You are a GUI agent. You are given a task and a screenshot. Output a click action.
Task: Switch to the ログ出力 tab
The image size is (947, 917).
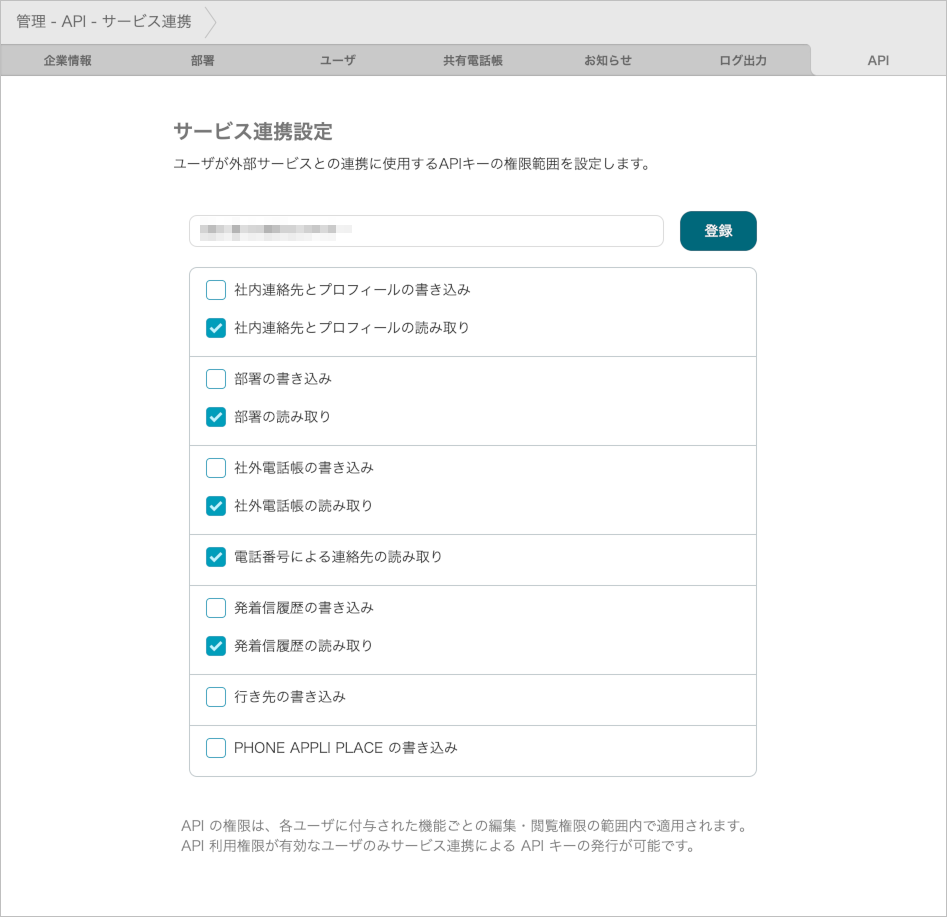[743, 60]
